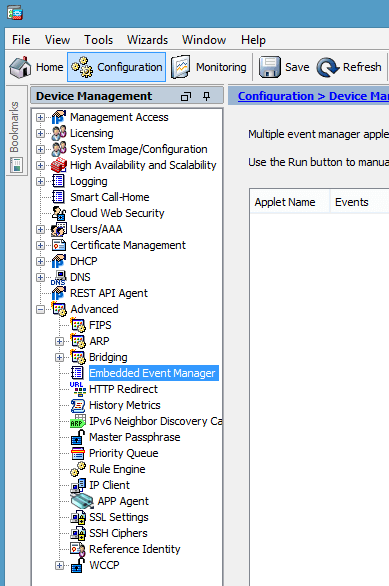Click the REST API Agent icon
The height and width of the screenshot is (586, 389).
click(59, 293)
